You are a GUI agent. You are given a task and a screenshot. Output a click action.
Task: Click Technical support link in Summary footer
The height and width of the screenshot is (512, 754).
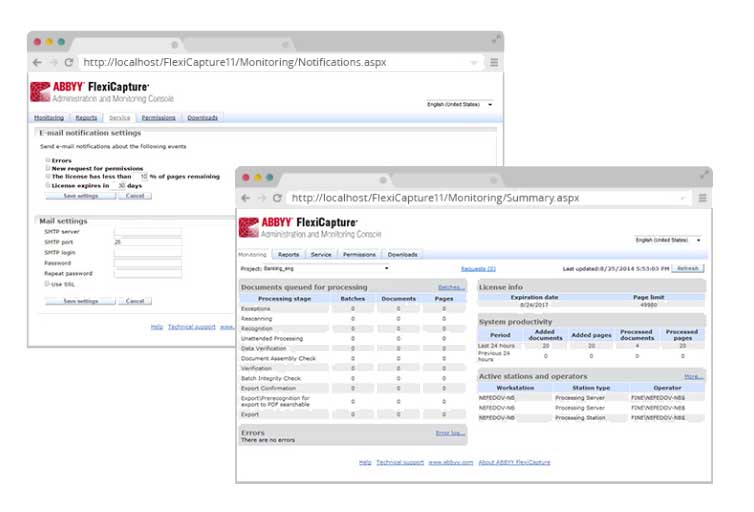400,462
